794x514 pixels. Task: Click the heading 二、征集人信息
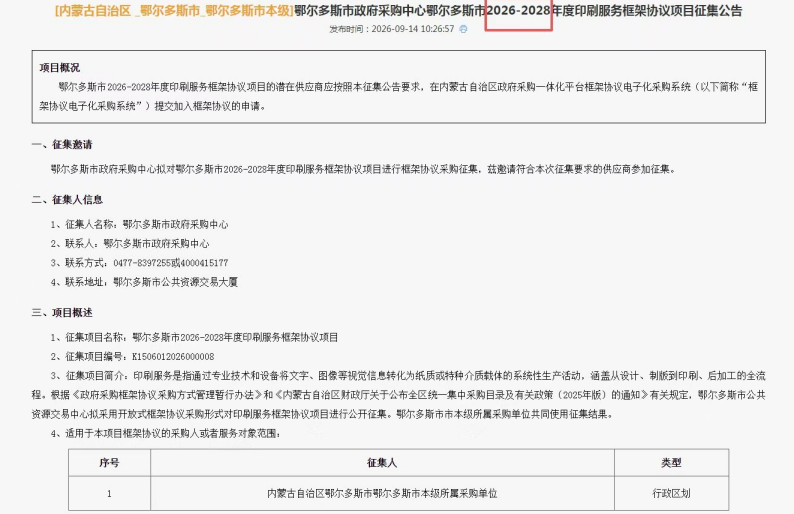[67, 200]
